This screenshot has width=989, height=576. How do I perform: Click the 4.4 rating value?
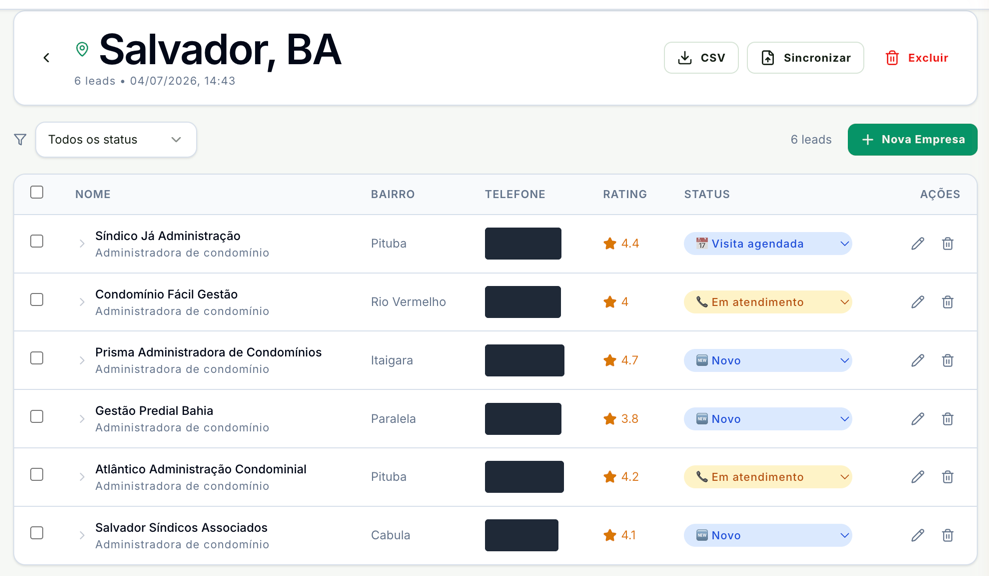tap(630, 244)
